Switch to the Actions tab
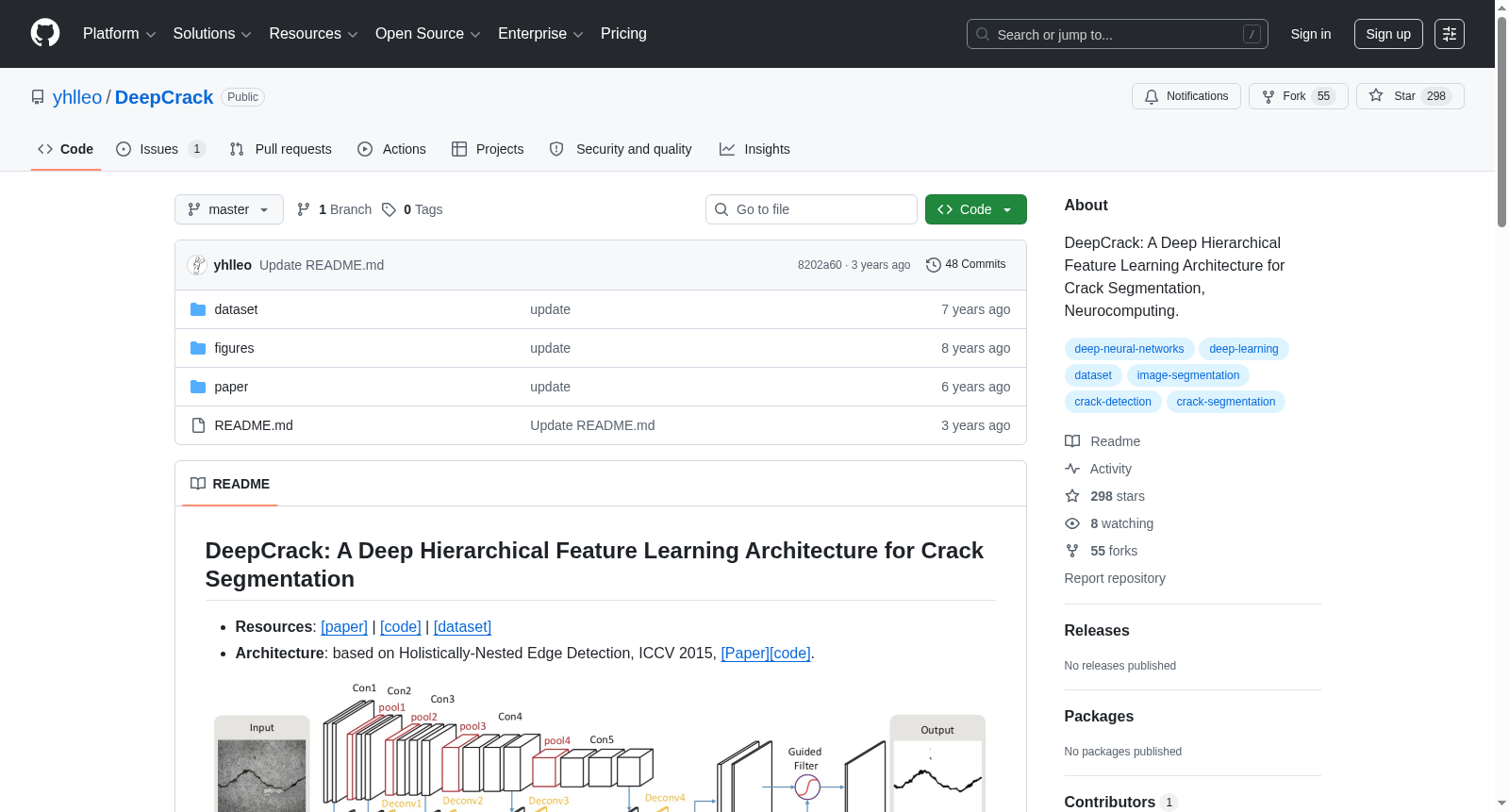The height and width of the screenshot is (812, 1509). click(392, 149)
